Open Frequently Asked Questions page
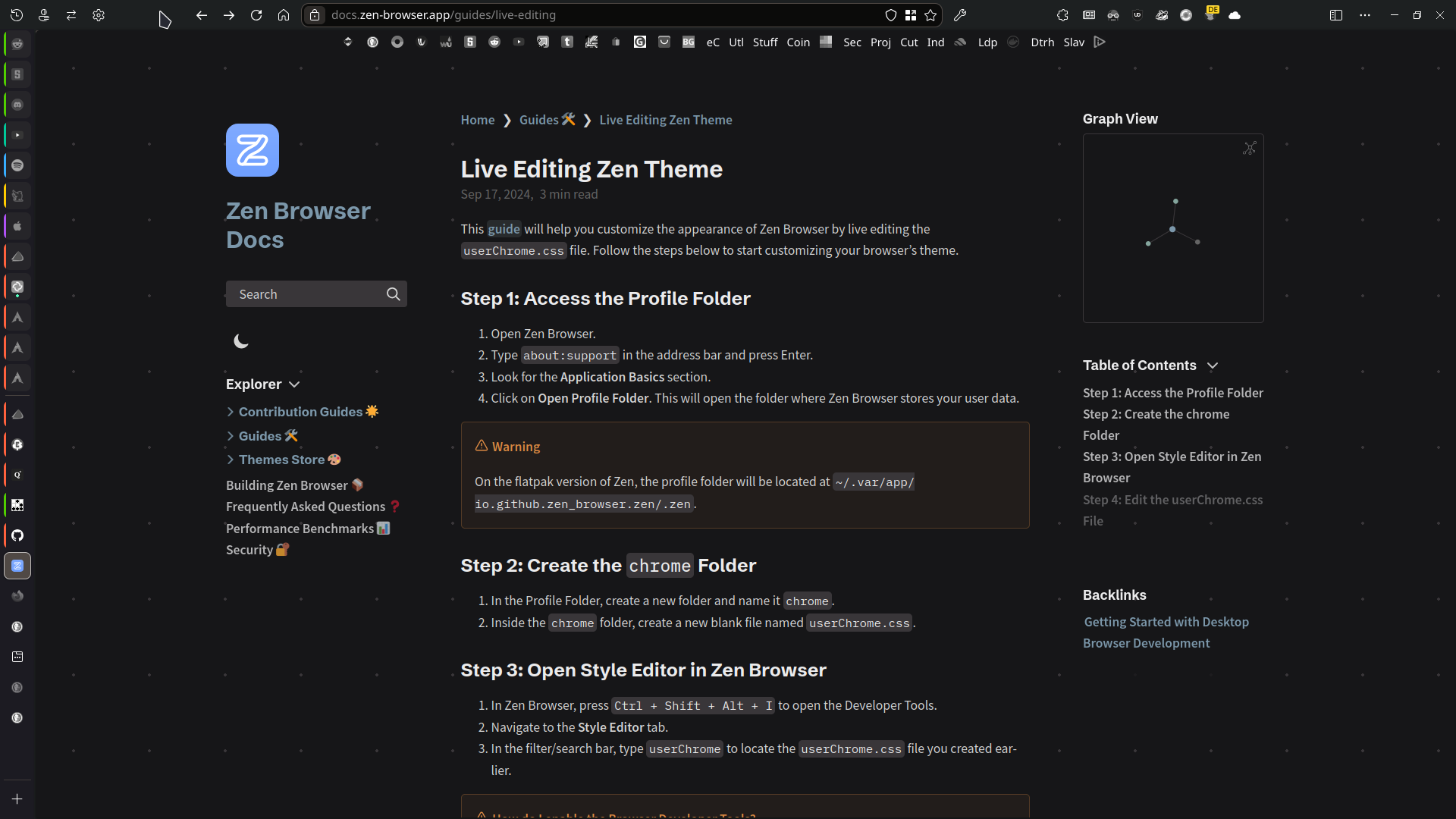 [x=313, y=507]
